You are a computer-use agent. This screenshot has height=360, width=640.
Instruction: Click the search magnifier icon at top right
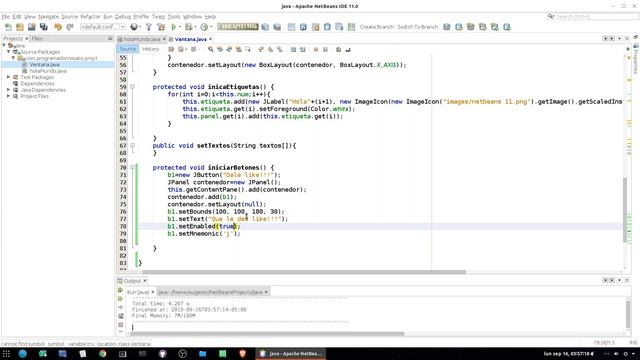(551, 16)
